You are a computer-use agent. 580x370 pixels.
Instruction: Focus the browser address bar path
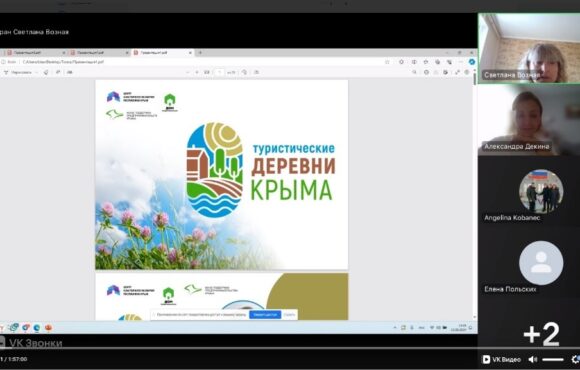(x=63, y=62)
